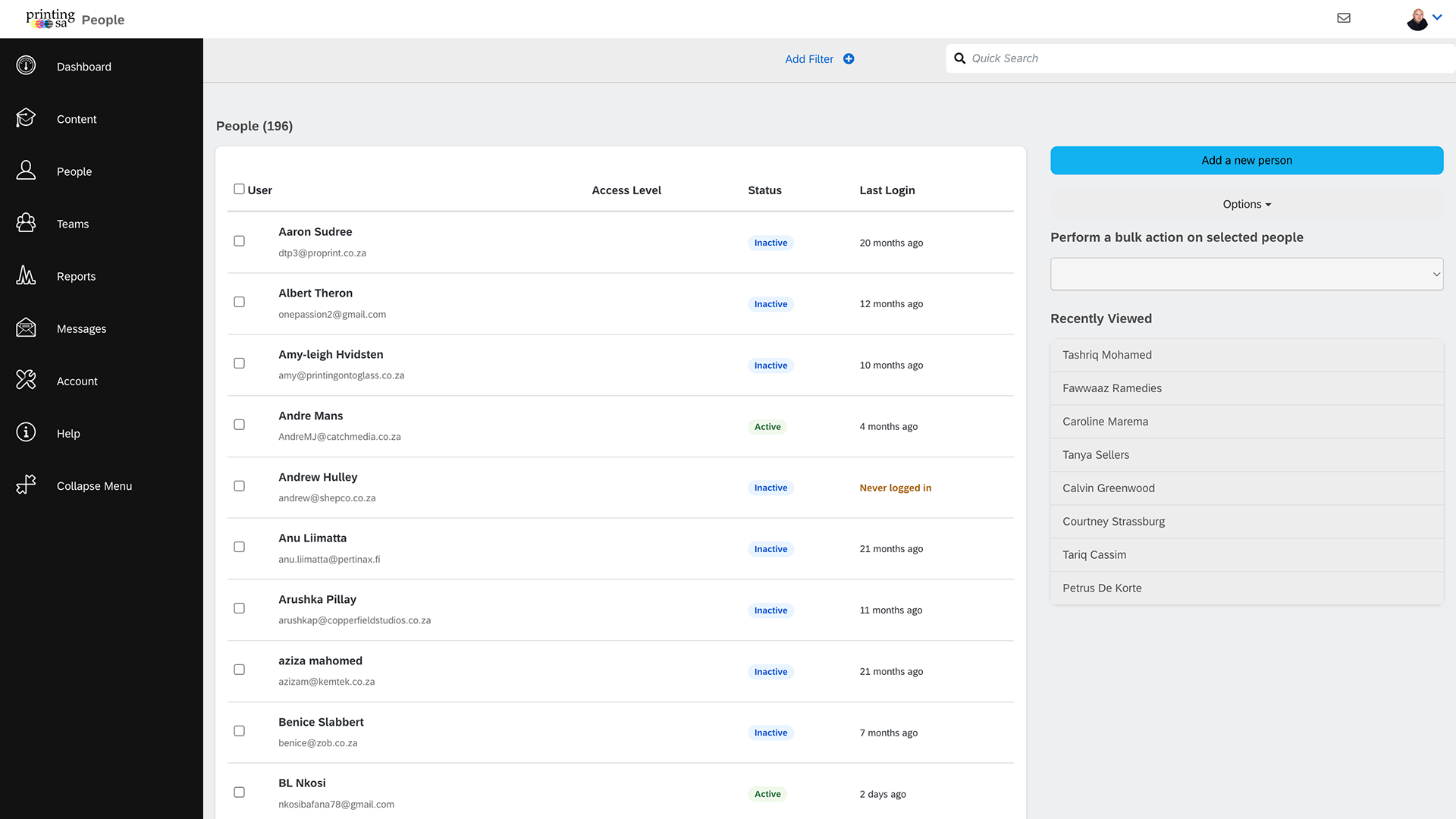Click the Active badge for Andre Mans
This screenshot has height=819, width=1456.
pyautogui.click(x=767, y=427)
